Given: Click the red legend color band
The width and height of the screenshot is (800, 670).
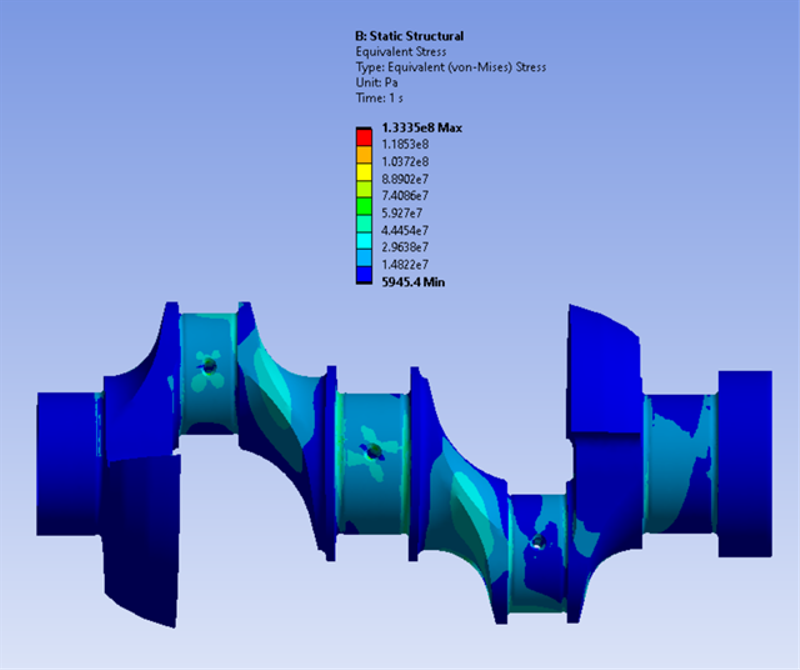Looking at the screenshot, I should click(x=364, y=138).
